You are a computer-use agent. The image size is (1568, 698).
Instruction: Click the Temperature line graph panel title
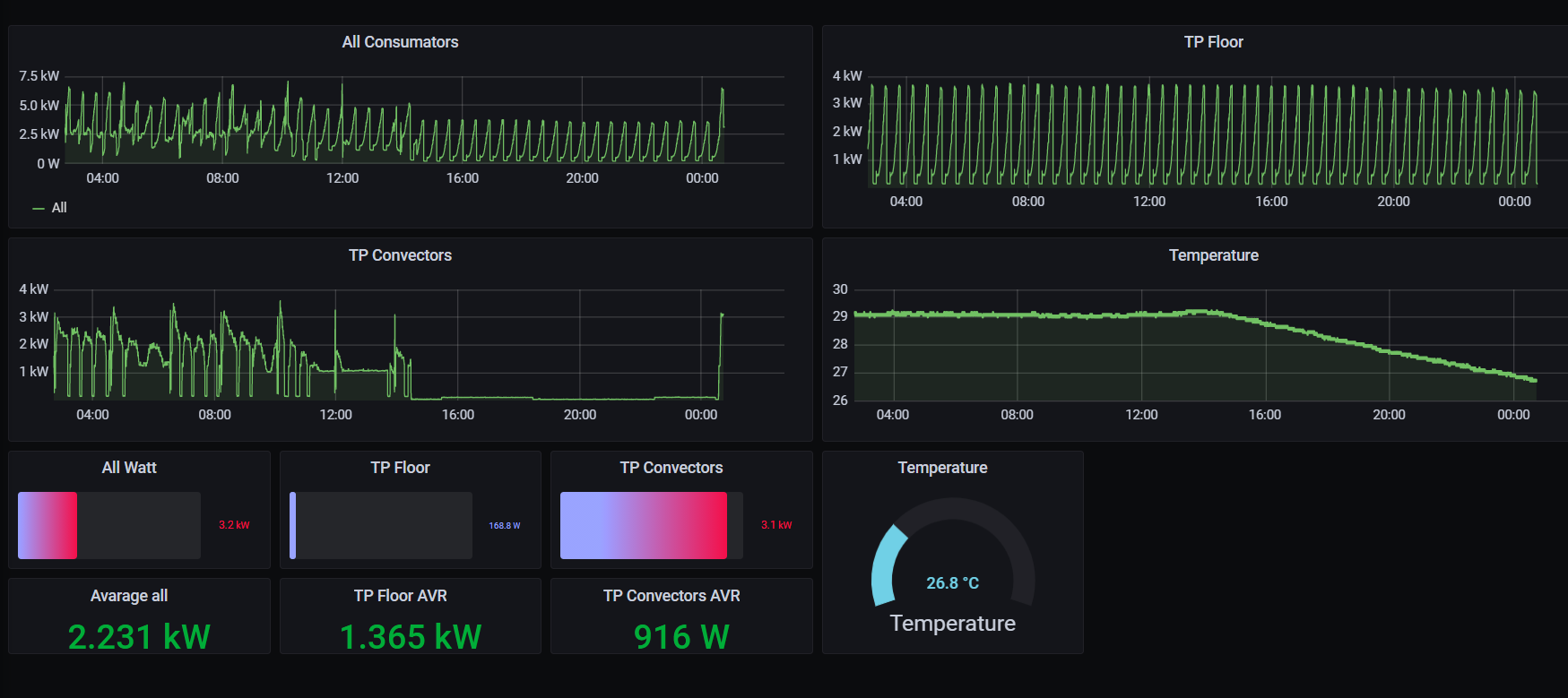pyautogui.click(x=1213, y=255)
